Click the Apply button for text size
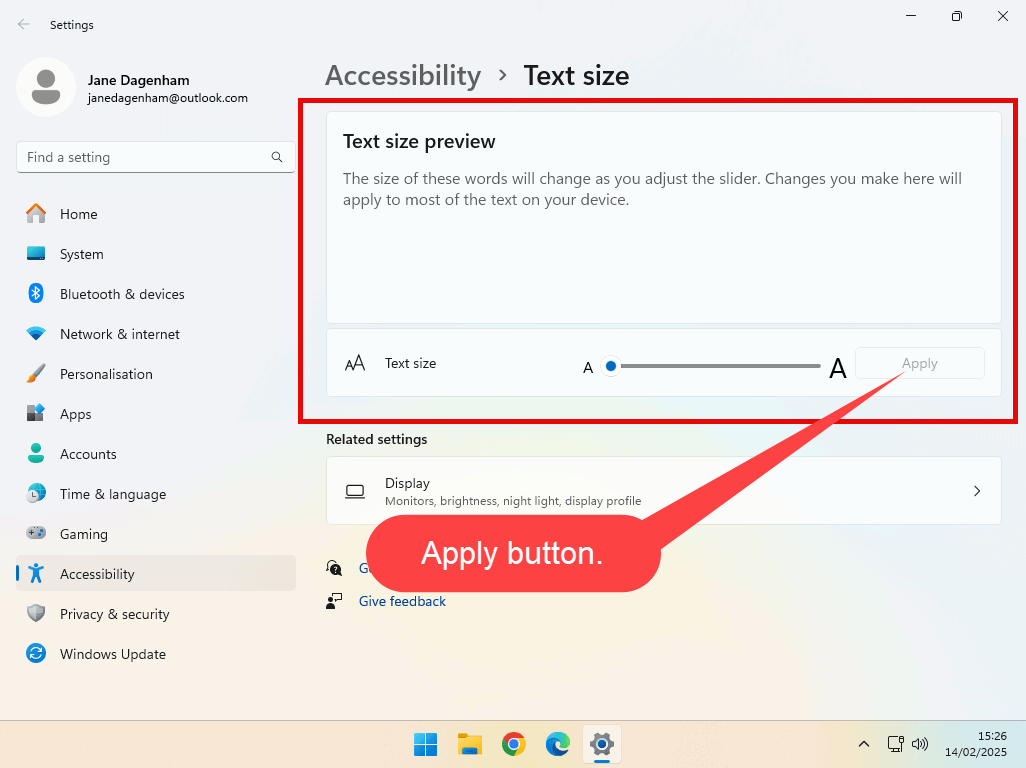The image size is (1026, 768). (x=919, y=363)
